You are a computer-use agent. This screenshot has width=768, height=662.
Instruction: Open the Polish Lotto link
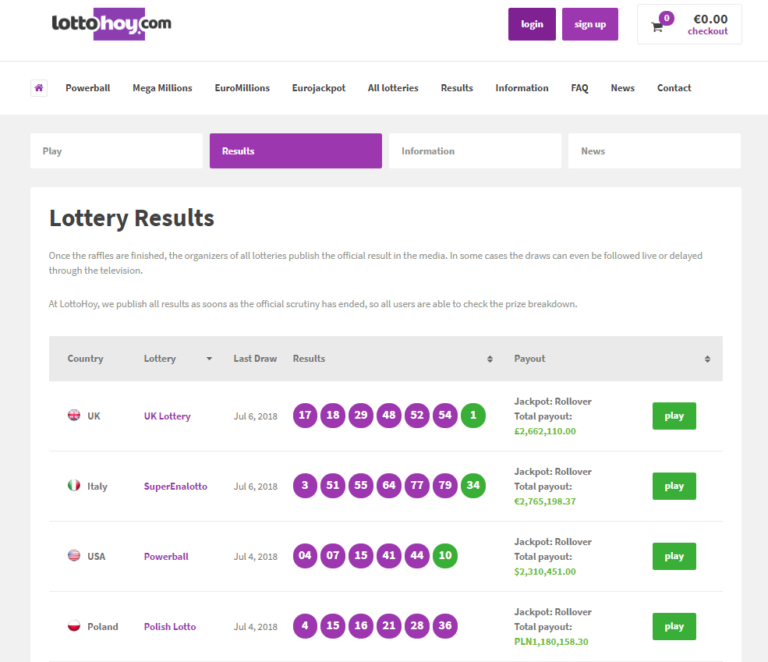pos(170,627)
